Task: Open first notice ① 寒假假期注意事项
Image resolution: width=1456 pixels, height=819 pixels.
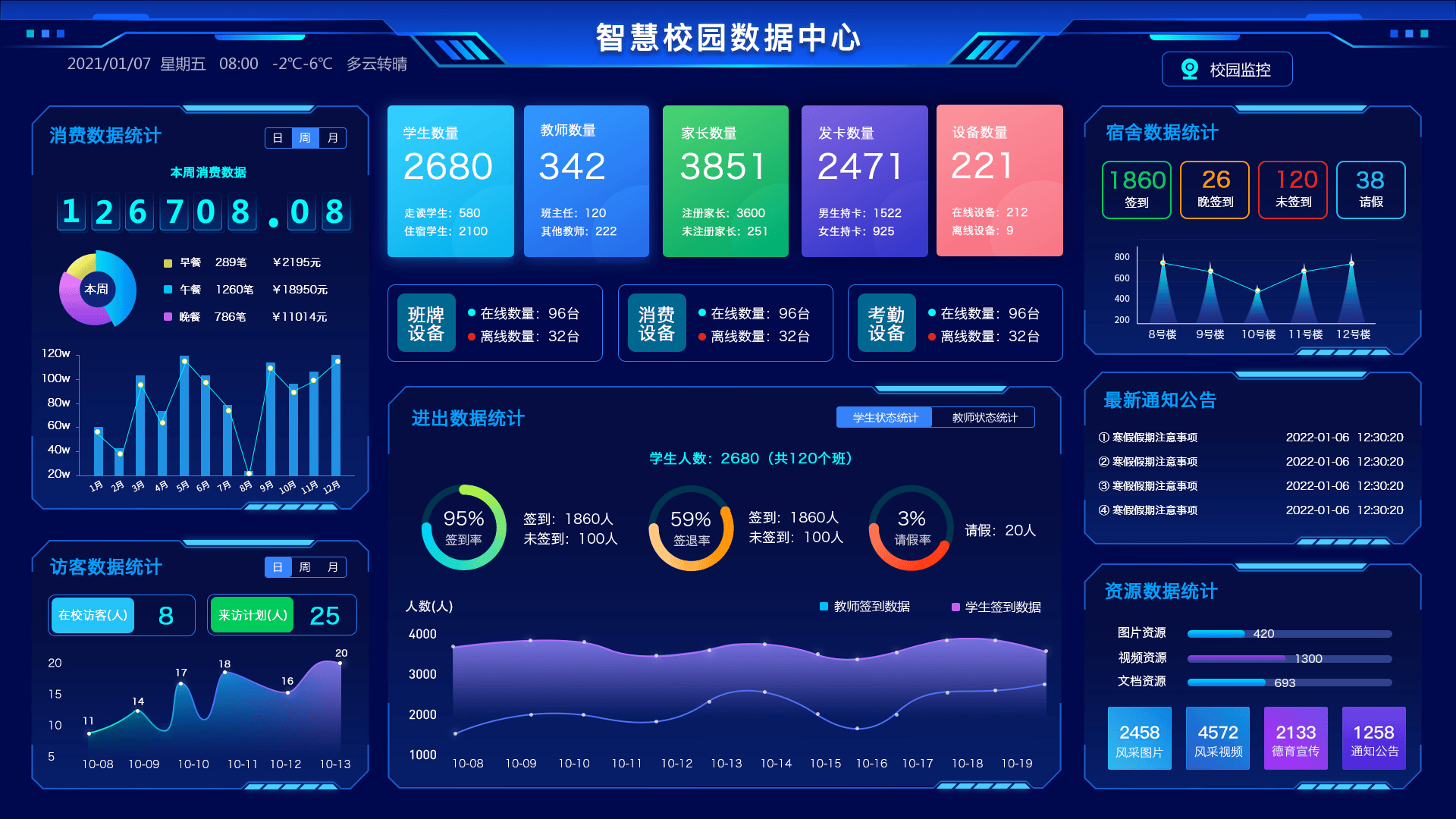Action: coord(1250,438)
